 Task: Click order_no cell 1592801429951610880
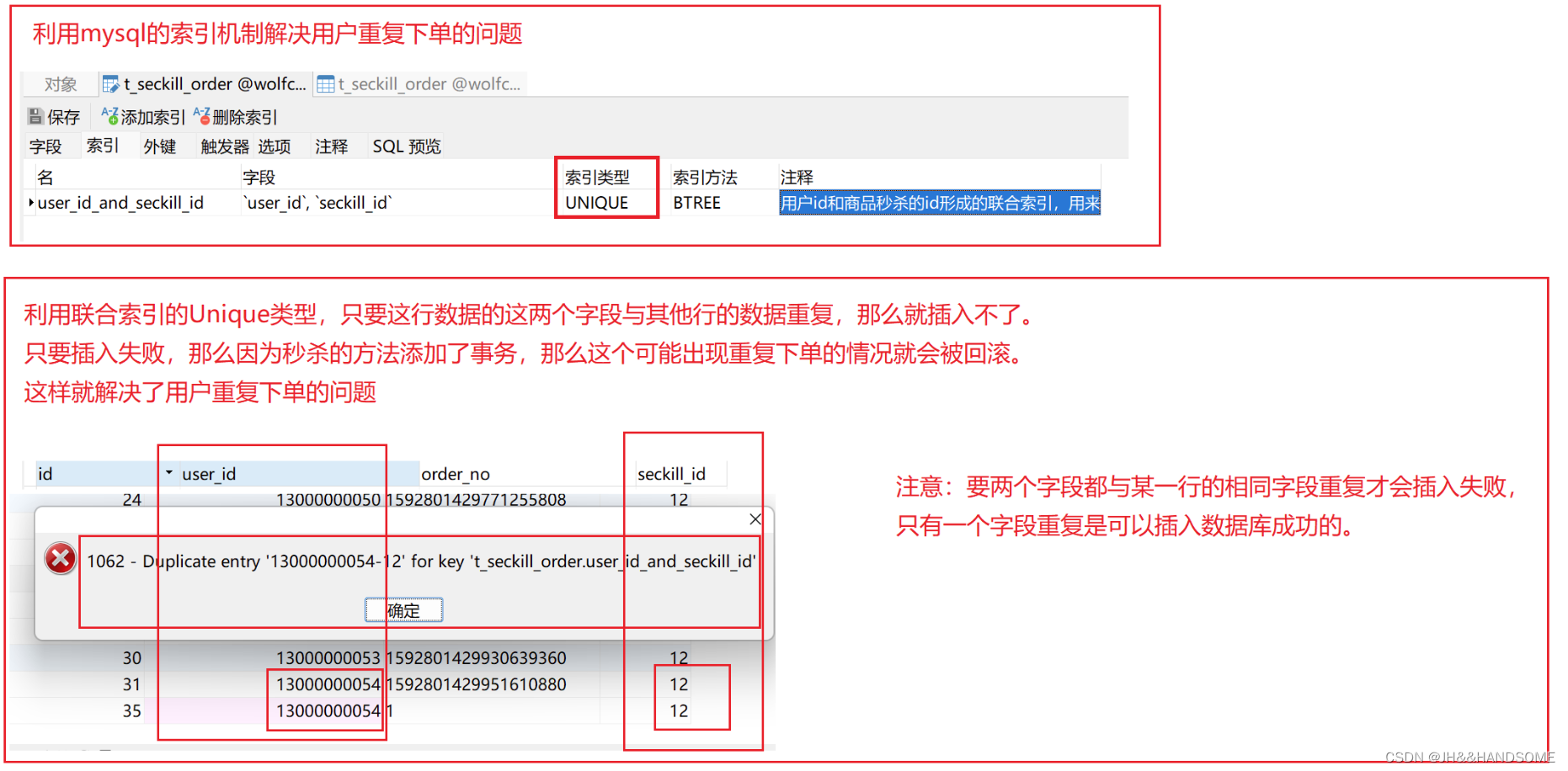477,684
